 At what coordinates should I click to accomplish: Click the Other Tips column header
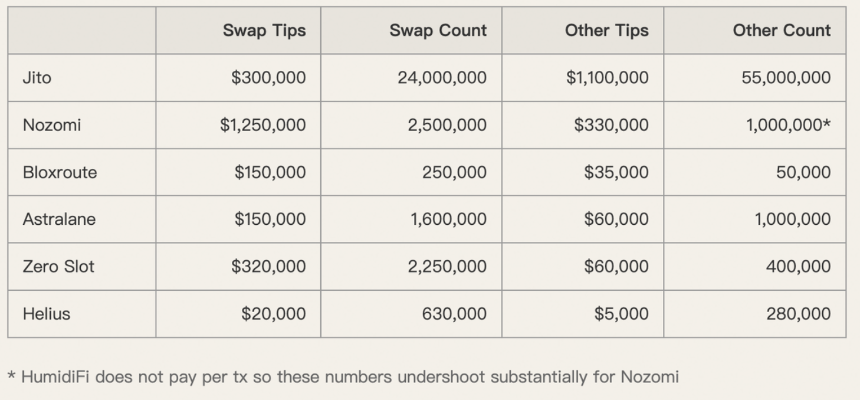click(606, 30)
